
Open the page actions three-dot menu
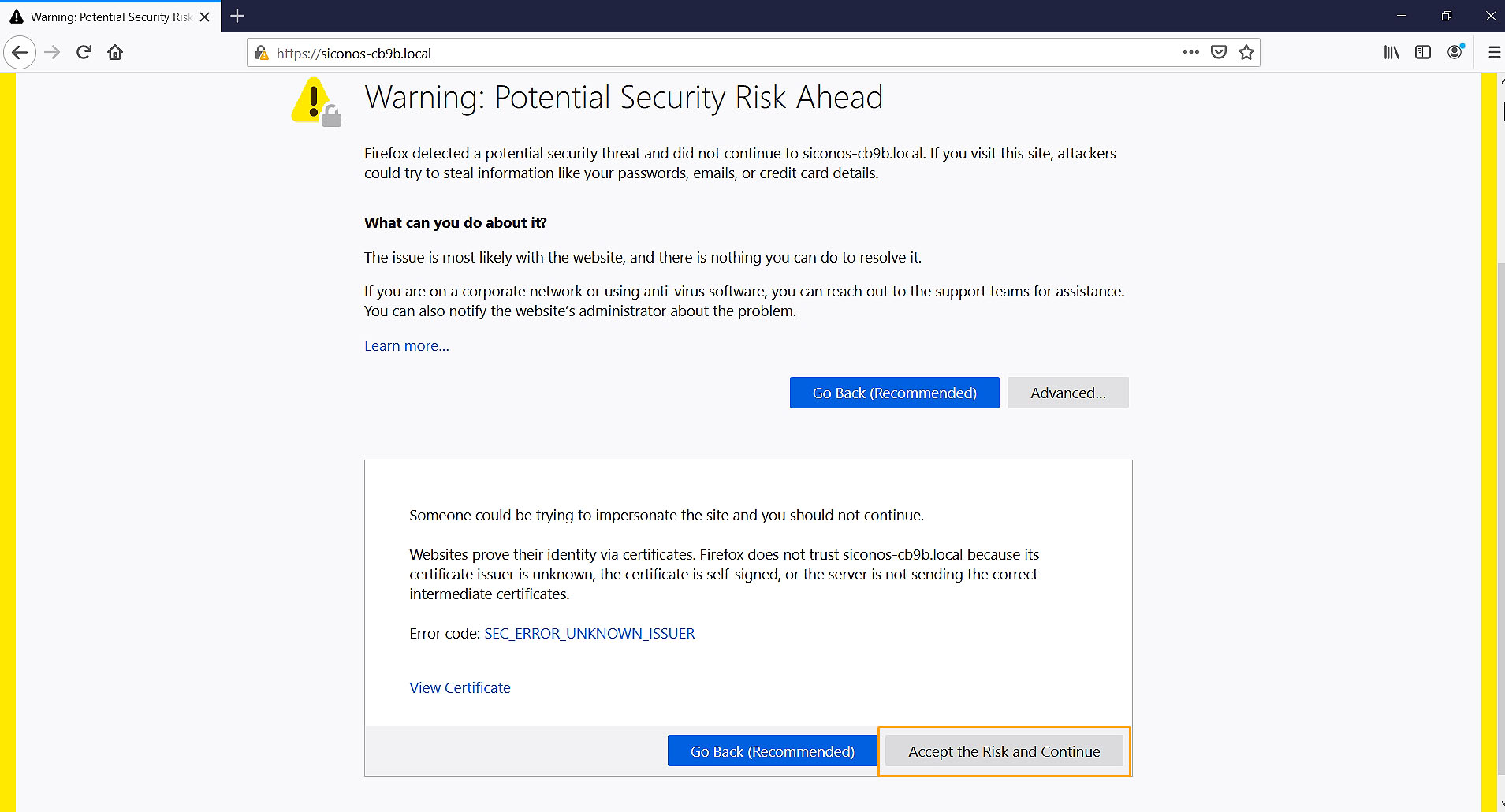(1190, 53)
